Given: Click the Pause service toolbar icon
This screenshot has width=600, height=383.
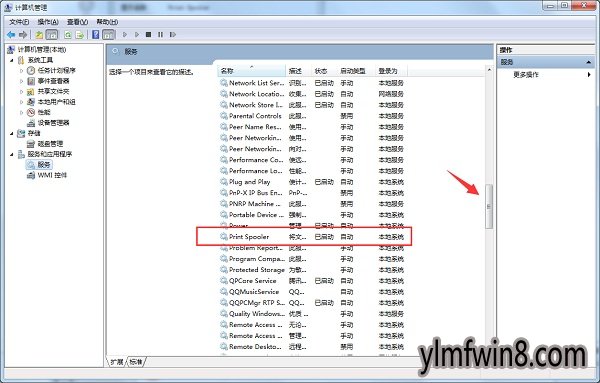Looking at the screenshot, I should 160,35.
